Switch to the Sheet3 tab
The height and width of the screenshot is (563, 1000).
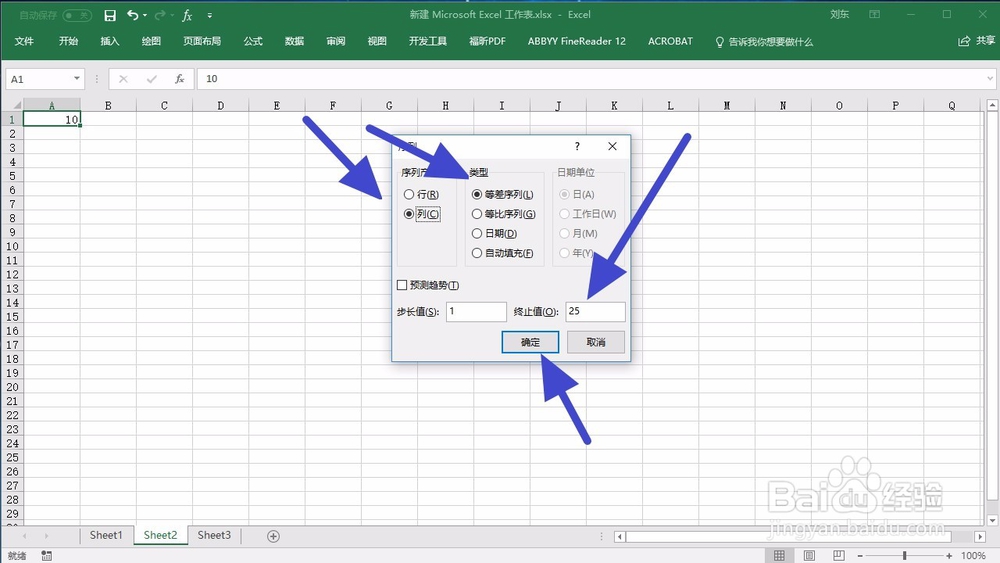coord(214,536)
